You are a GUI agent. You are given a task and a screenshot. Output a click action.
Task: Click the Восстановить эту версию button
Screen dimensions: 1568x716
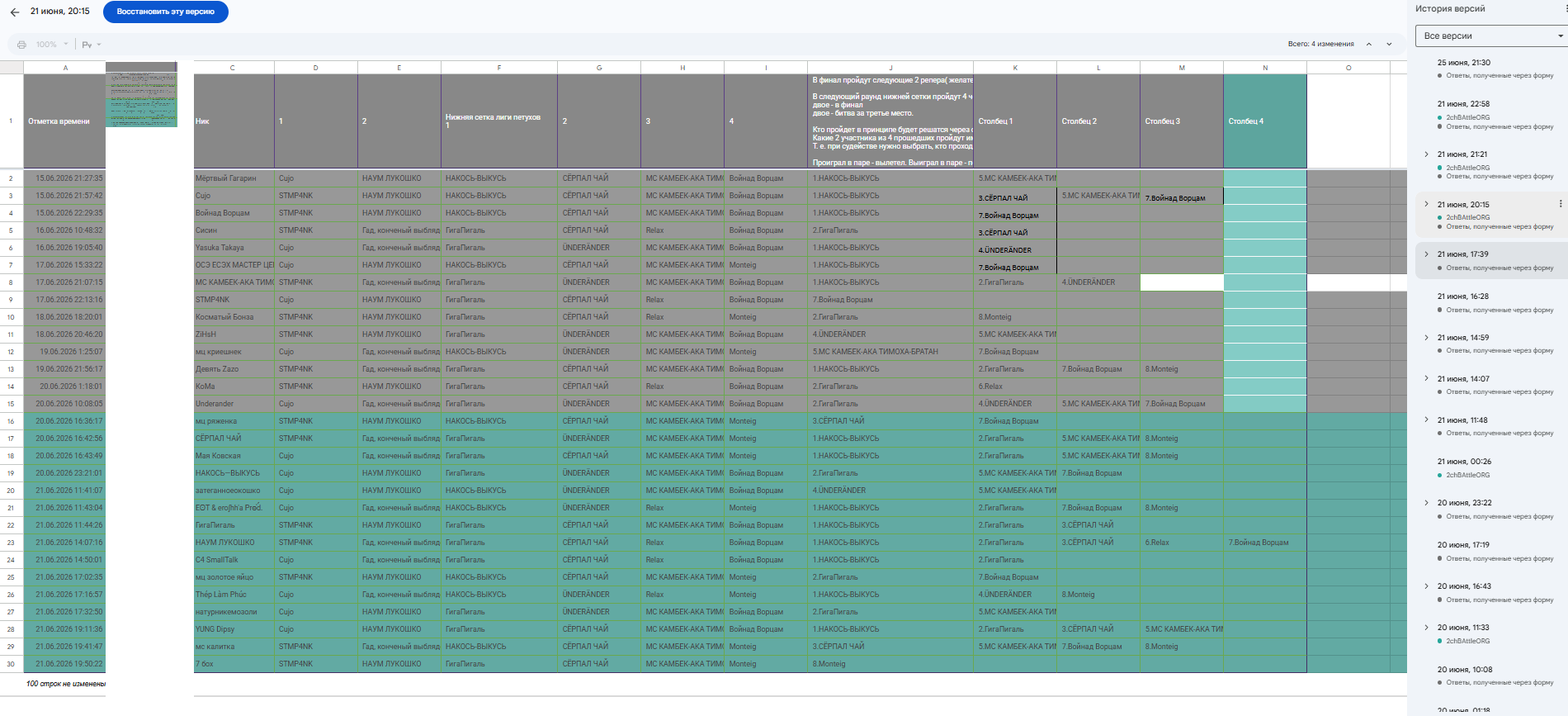[166, 12]
